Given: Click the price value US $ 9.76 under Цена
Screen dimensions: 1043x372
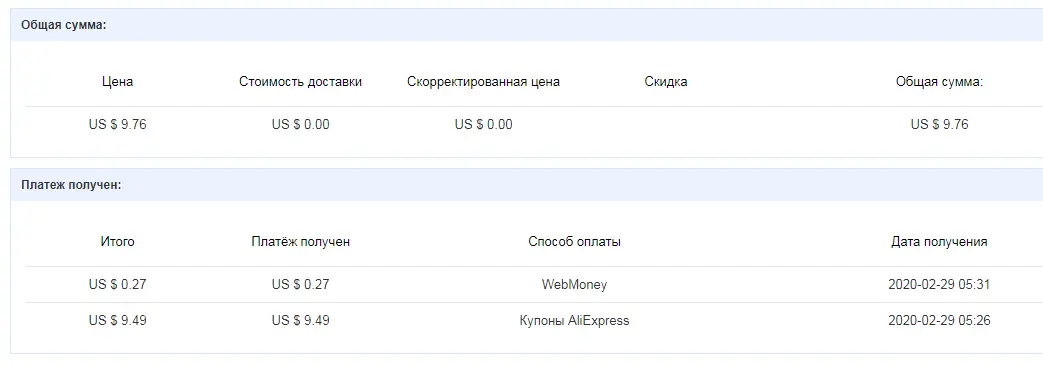Looking at the screenshot, I should [117, 124].
